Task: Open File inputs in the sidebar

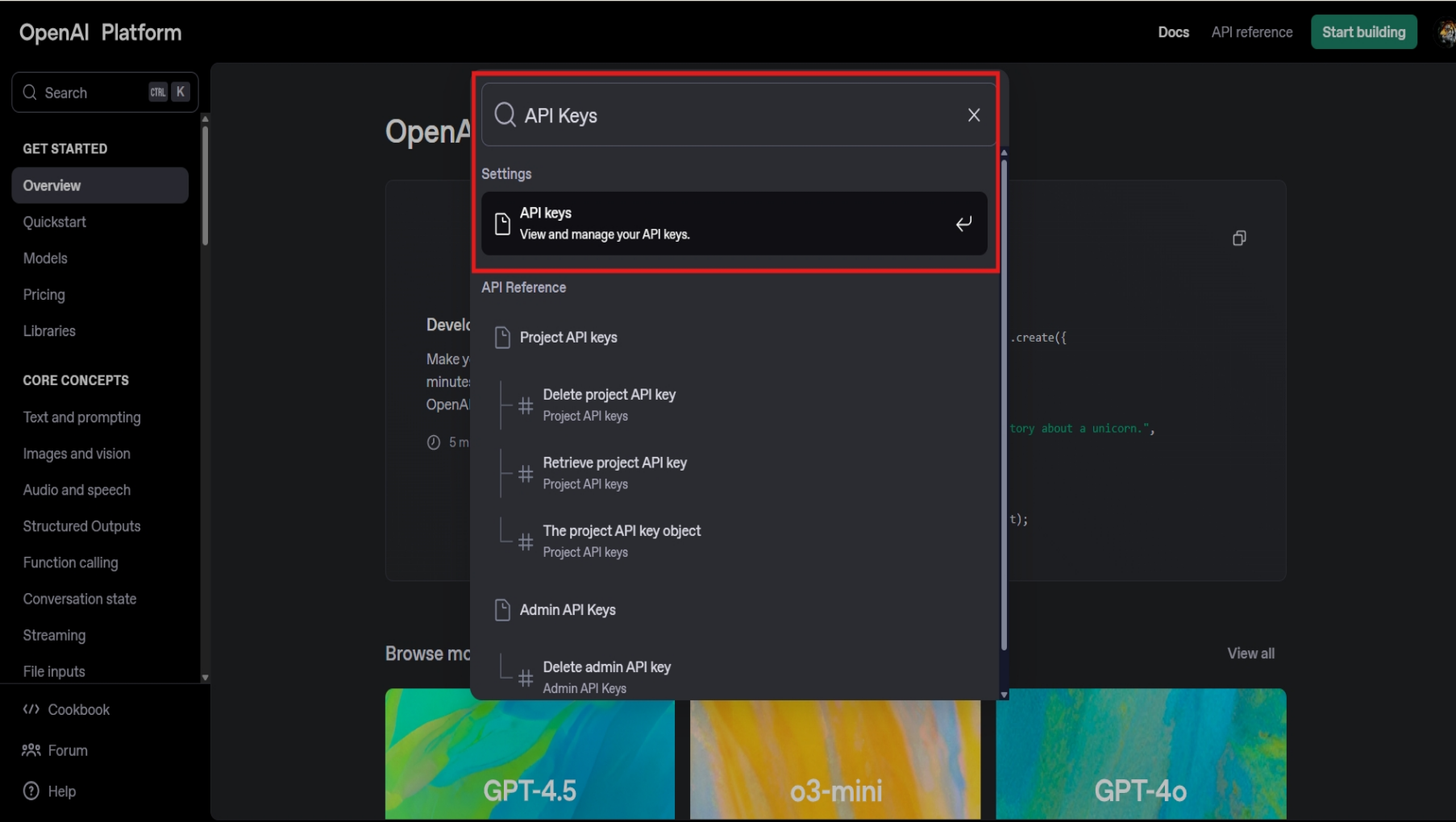Action: (54, 671)
